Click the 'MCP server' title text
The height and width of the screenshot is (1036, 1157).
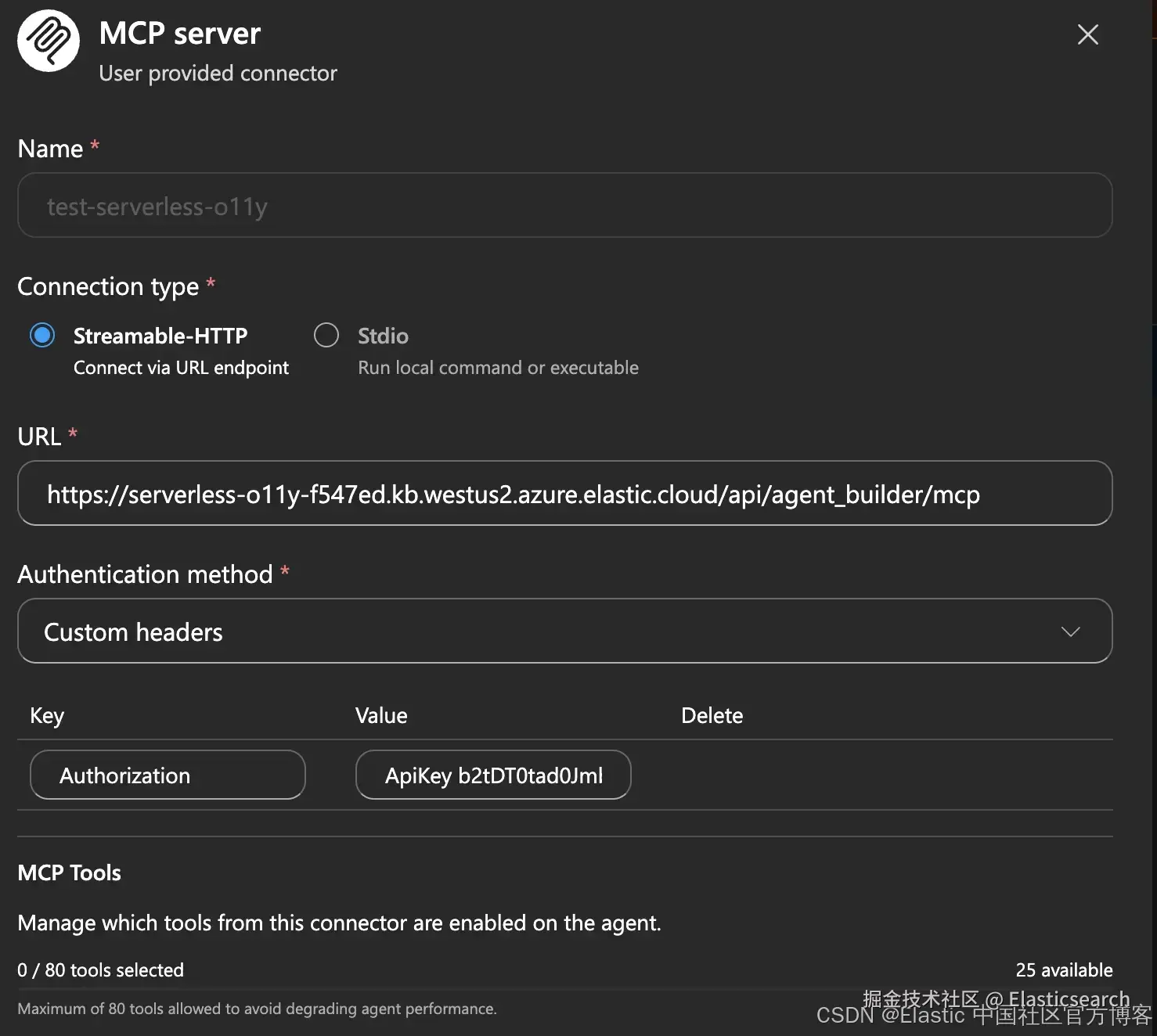[180, 34]
